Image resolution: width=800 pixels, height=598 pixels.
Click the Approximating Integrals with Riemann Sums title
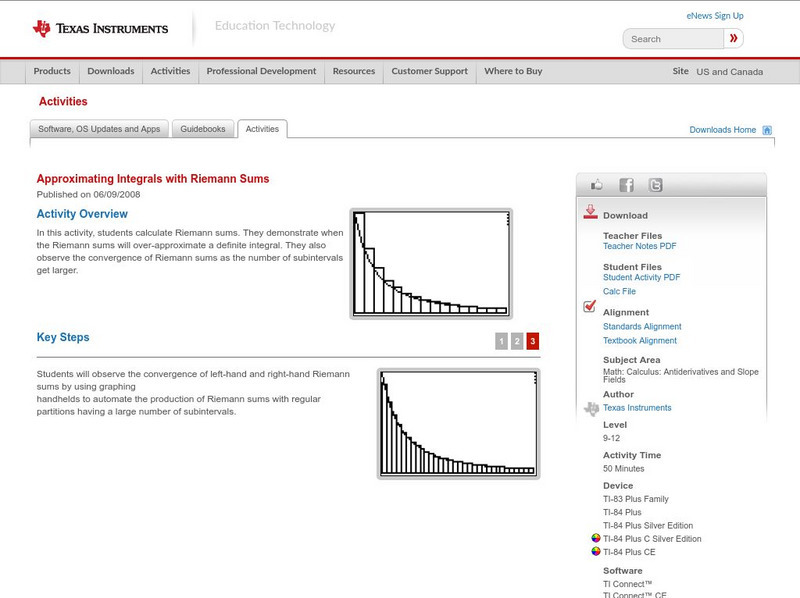click(x=153, y=179)
